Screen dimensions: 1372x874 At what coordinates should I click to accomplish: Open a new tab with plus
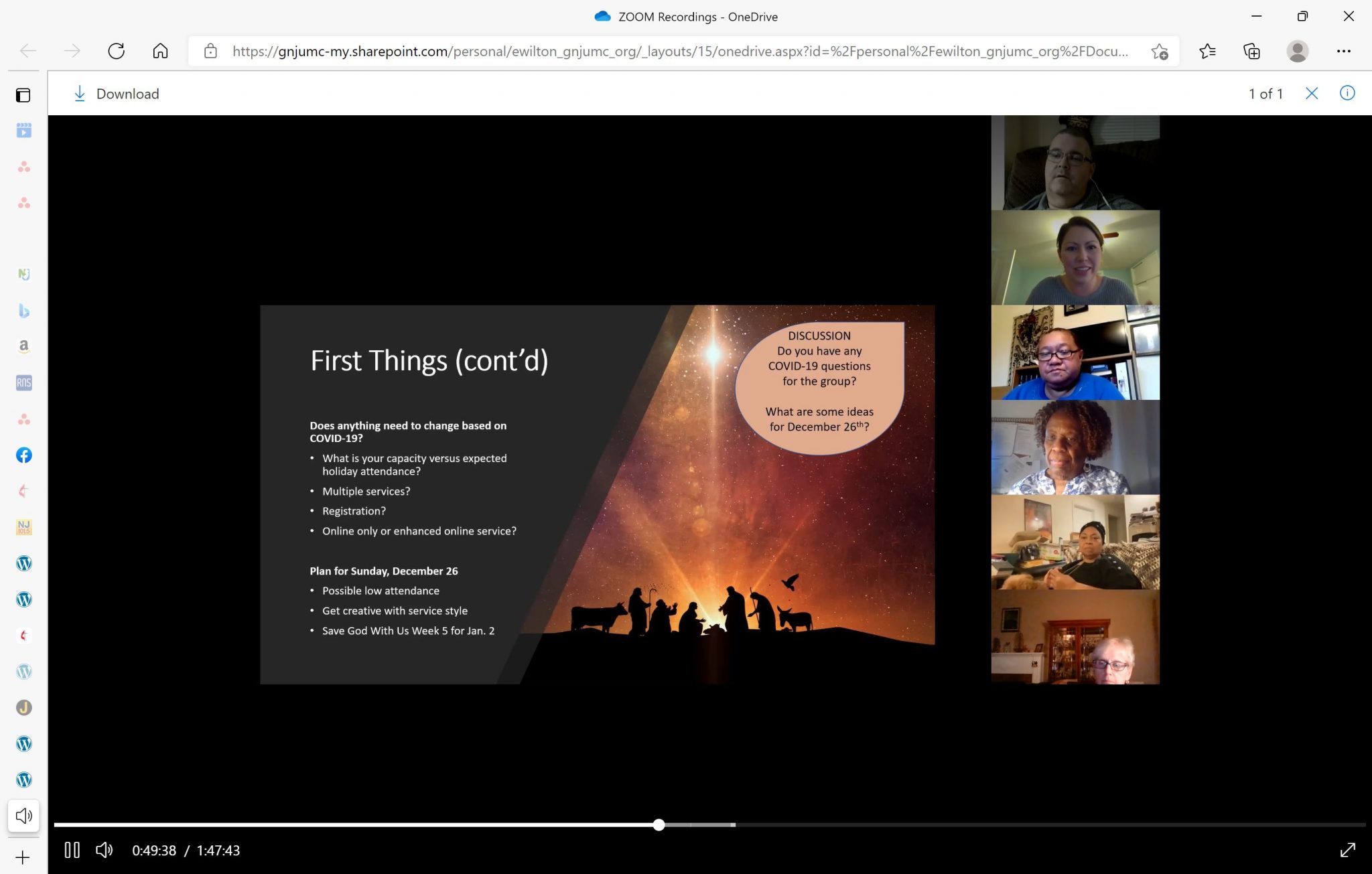(23, 857)
